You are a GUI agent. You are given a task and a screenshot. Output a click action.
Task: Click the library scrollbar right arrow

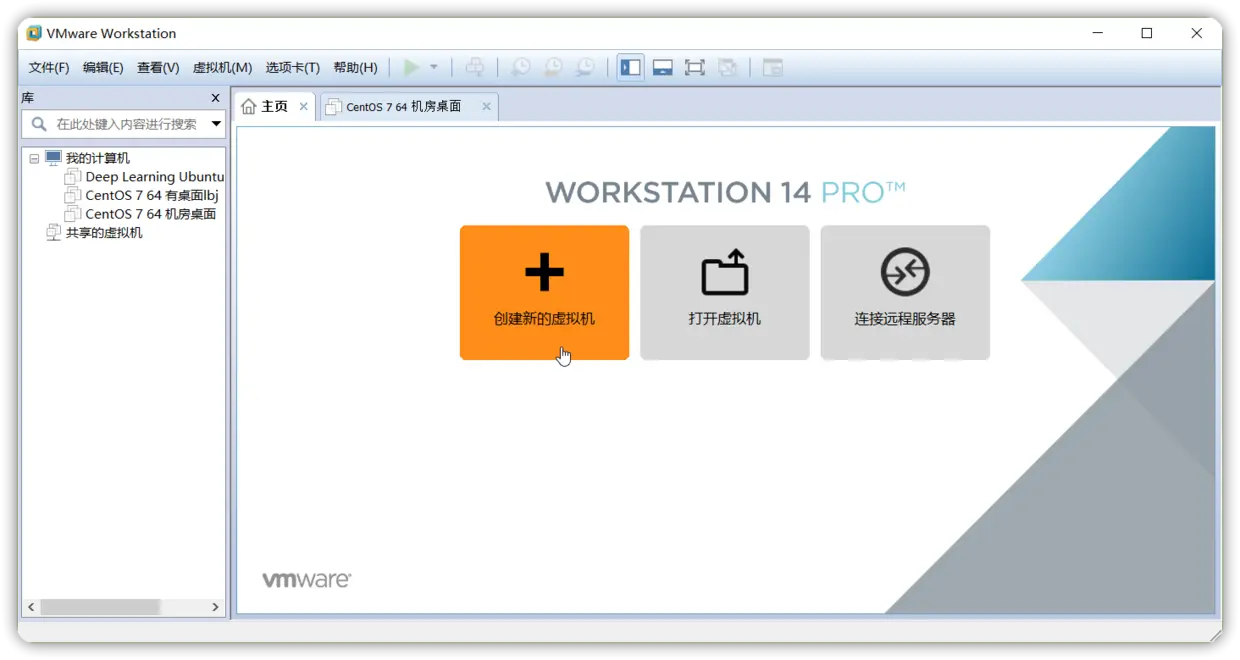coord(215,607)
